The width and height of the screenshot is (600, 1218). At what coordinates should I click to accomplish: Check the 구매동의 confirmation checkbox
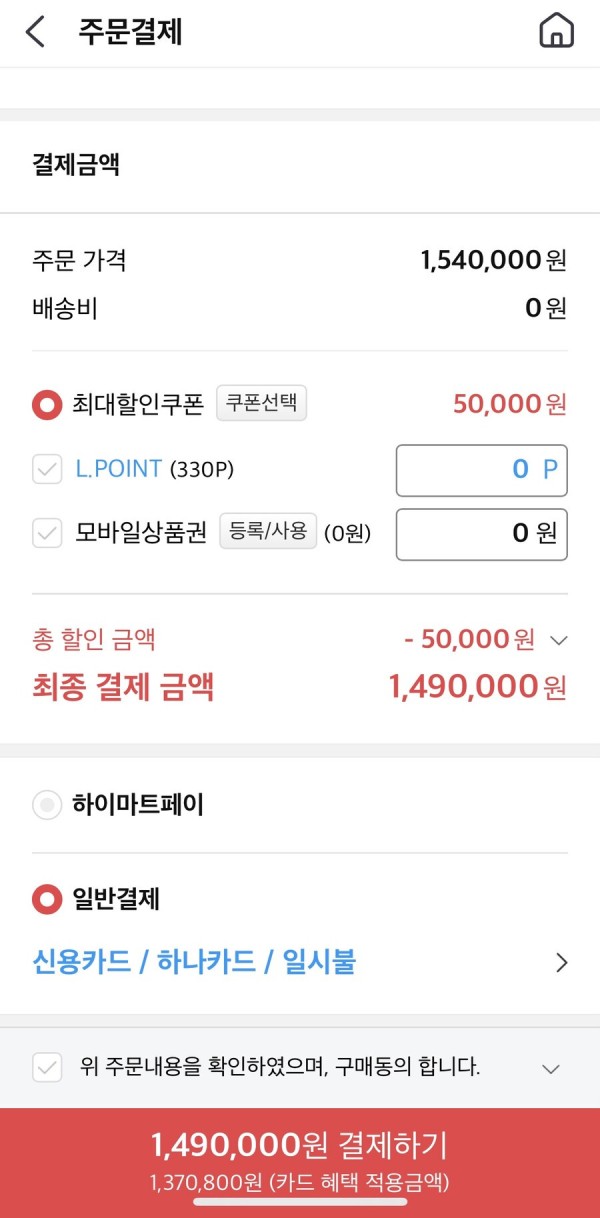coord(47,1067)
